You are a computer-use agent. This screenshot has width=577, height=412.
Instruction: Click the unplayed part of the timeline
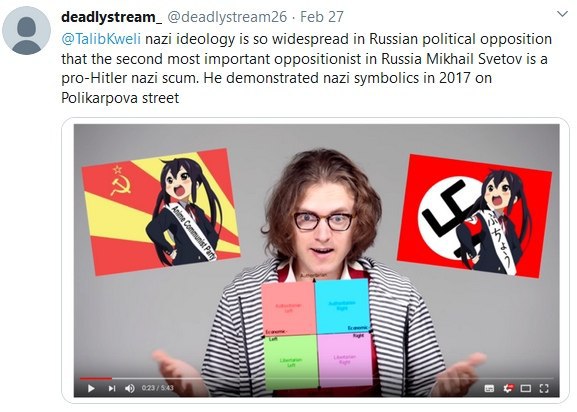coord(332,378)
